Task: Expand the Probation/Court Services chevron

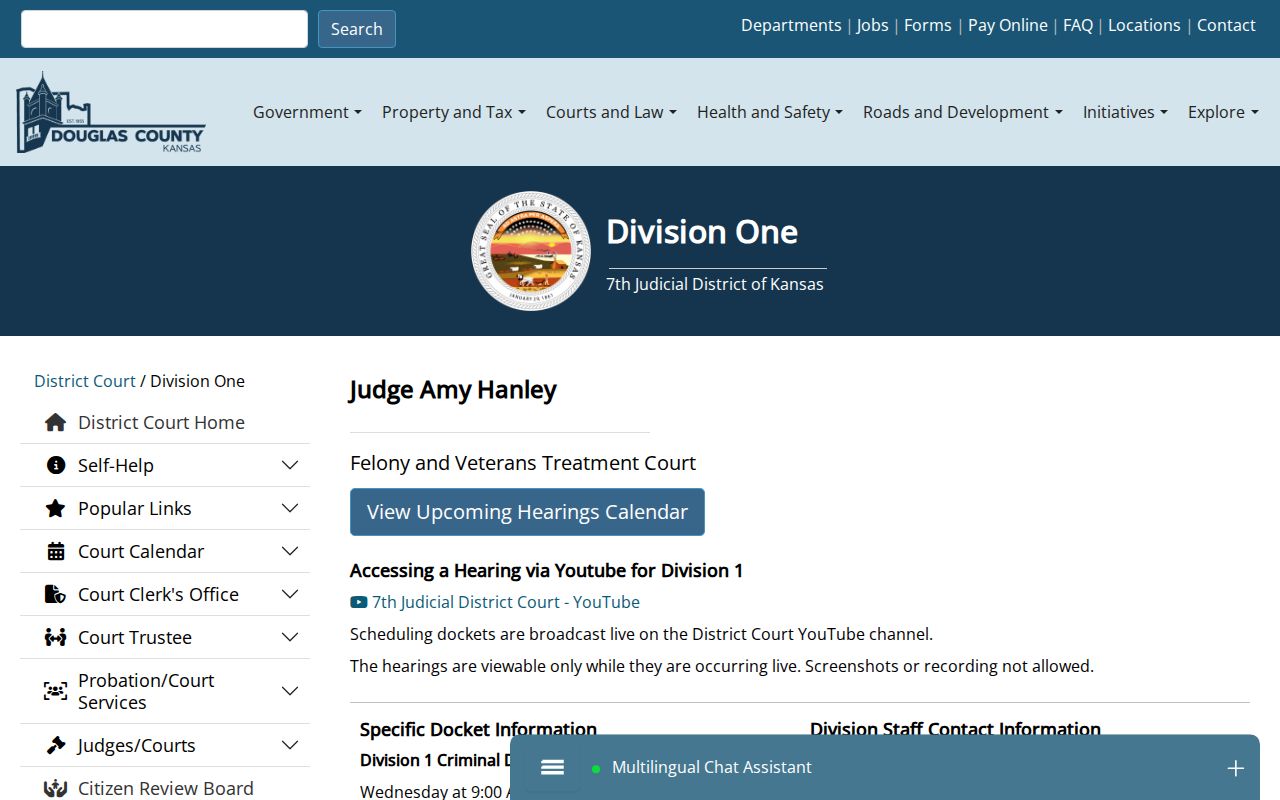Action: click(x=290, y=691)
